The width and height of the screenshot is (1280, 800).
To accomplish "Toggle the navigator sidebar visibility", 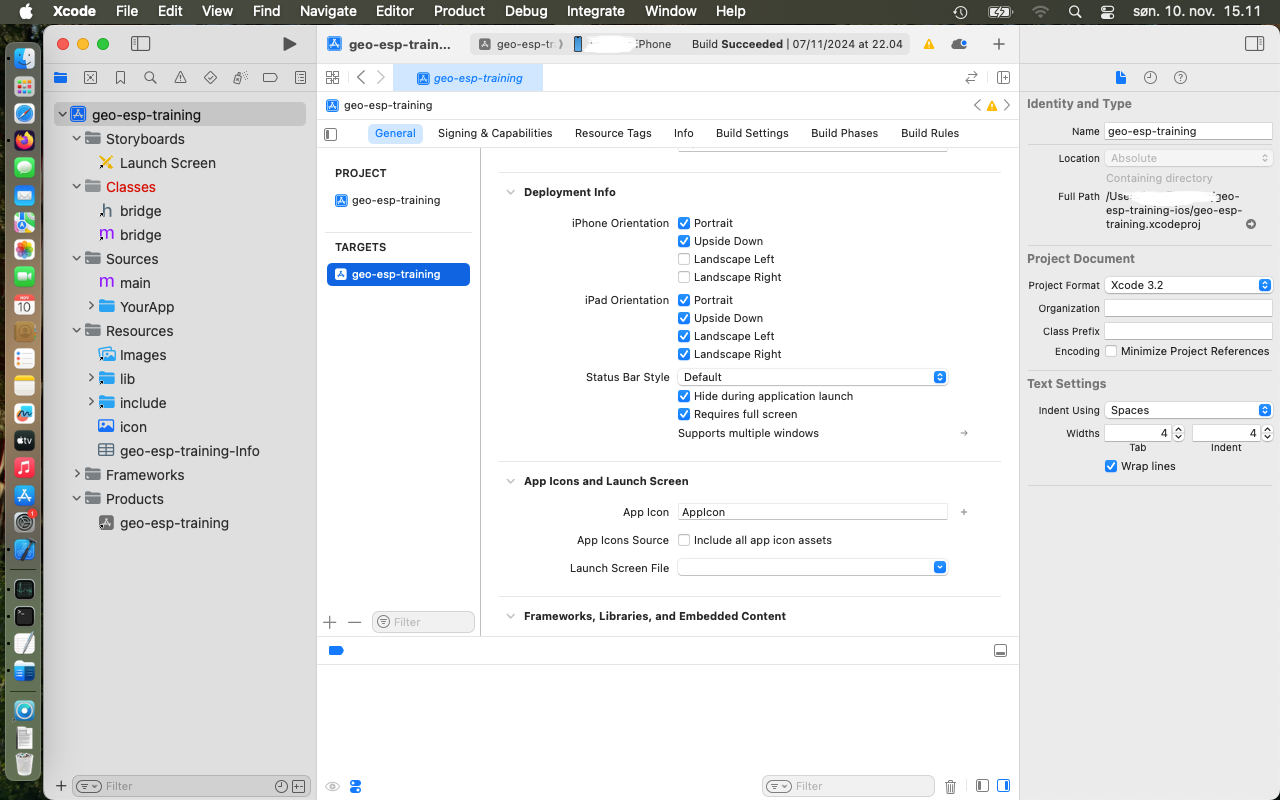I will (141, 44).
